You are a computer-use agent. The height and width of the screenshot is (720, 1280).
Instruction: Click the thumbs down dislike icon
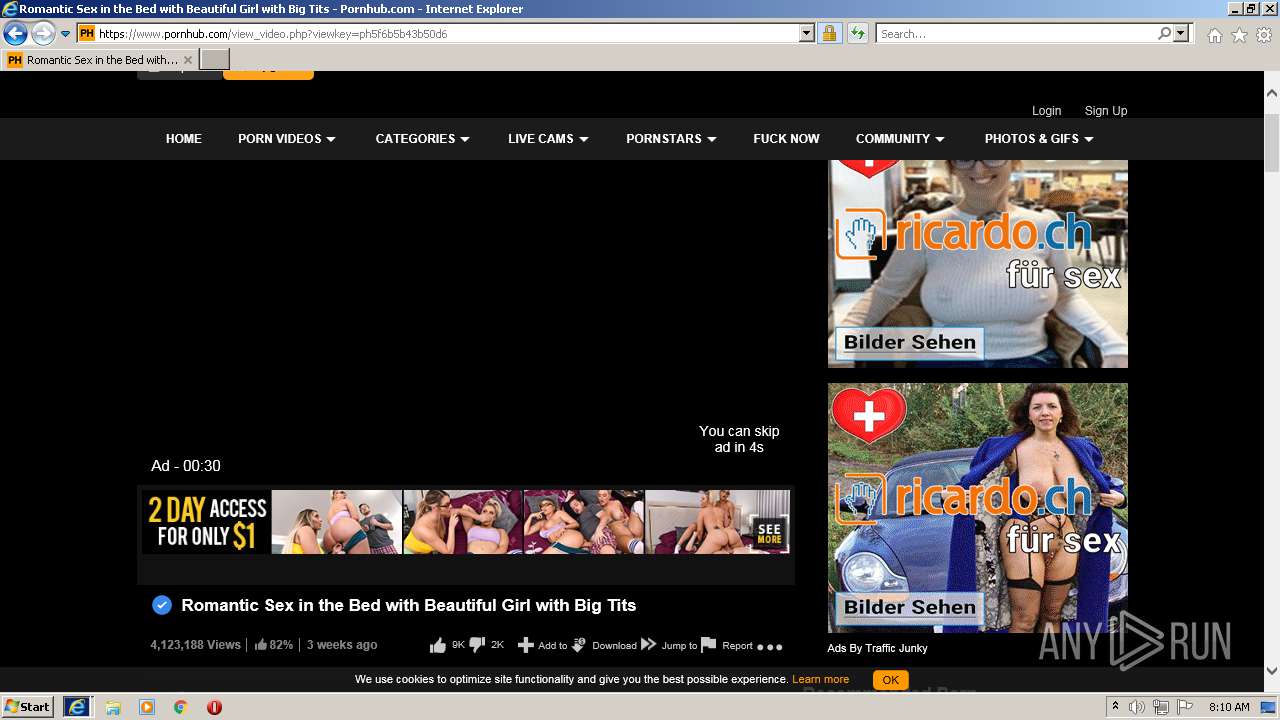[x=478, y=646]
